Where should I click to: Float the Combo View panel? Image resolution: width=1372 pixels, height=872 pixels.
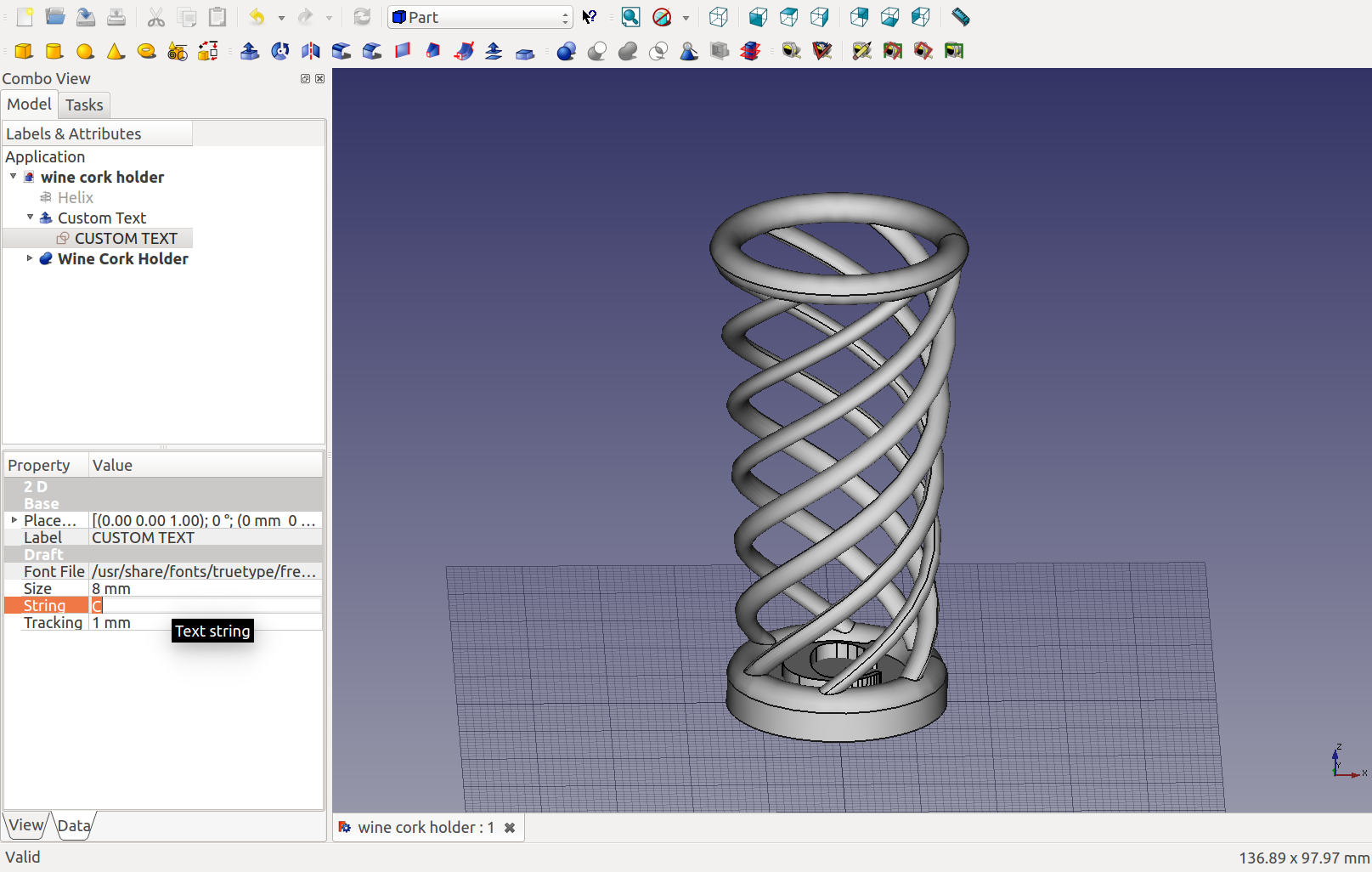click(x=305, y=78)
